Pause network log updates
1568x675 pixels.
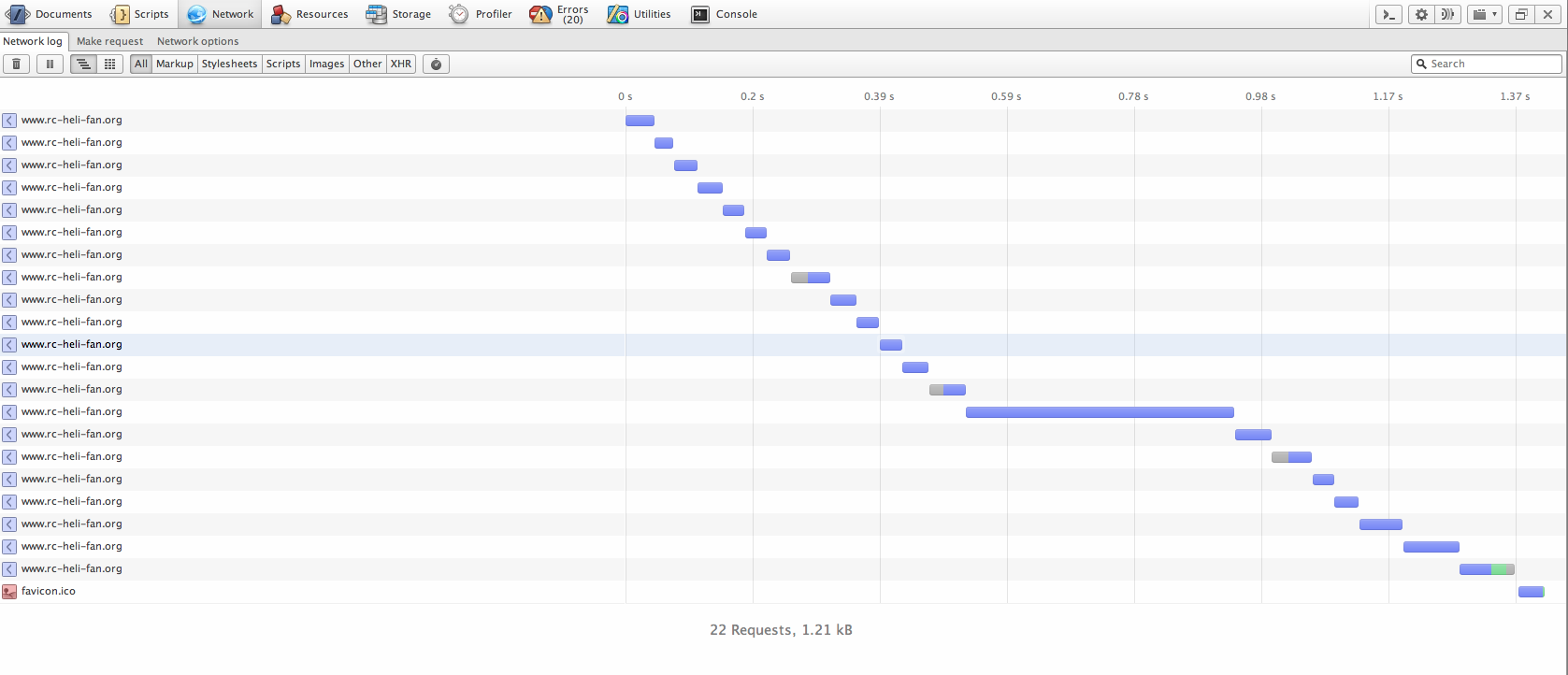click(x=50, y=64)
